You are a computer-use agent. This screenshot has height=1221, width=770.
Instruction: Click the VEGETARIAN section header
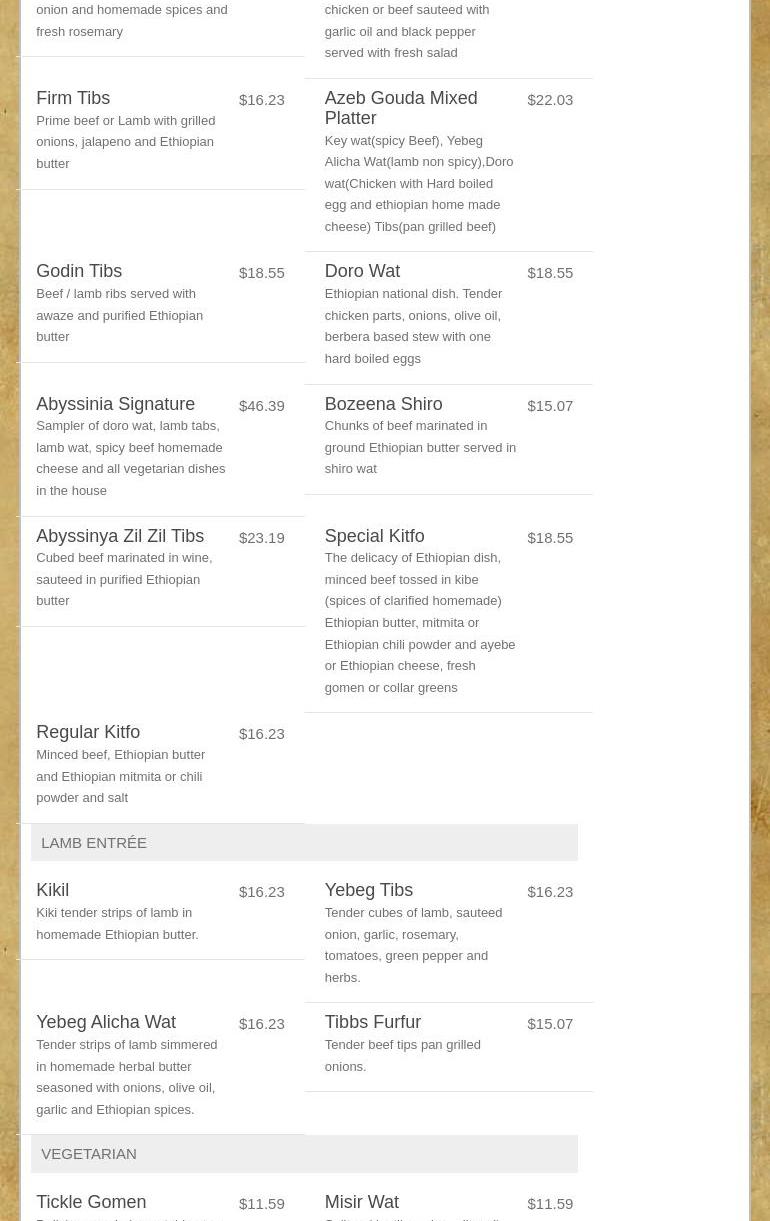[x=89, y=1154]
